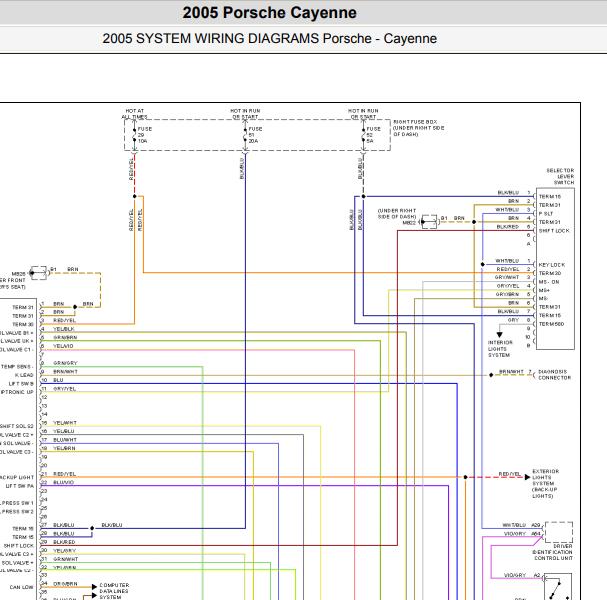Image resolution: width=607 pixels, height=600 pixels.
Task: Select the "MS- ON" terminal label
Action: [549, 282]
